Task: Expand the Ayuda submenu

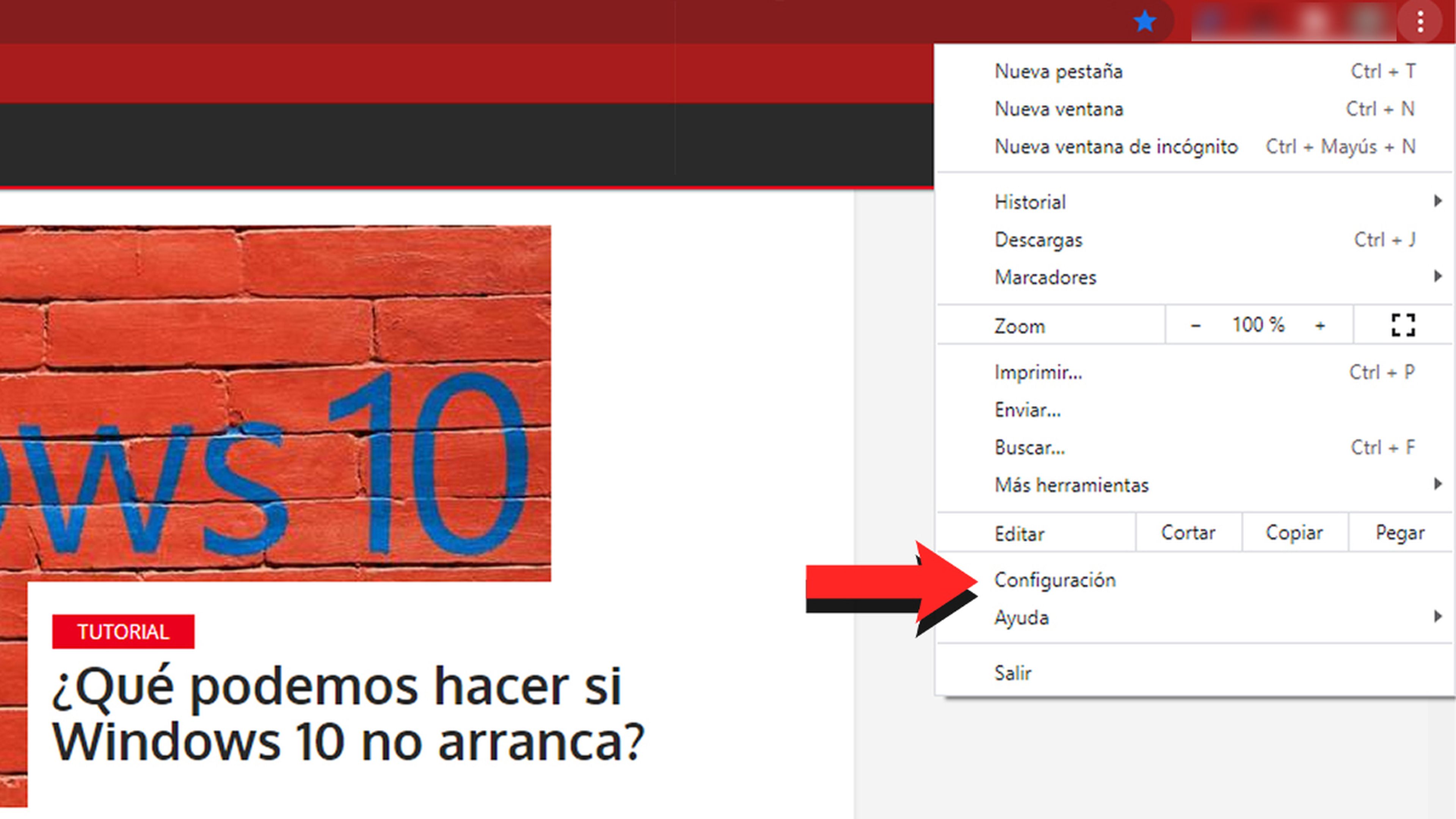Action: 1195,617
